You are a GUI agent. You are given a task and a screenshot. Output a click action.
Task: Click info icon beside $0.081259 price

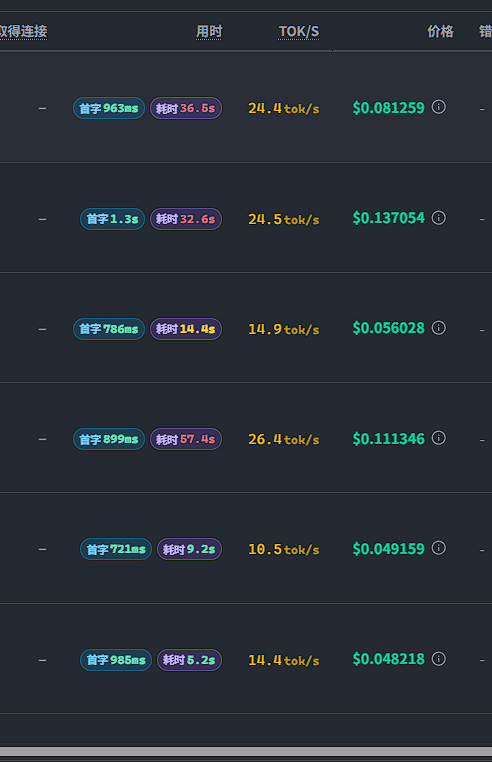pos(439,107)
